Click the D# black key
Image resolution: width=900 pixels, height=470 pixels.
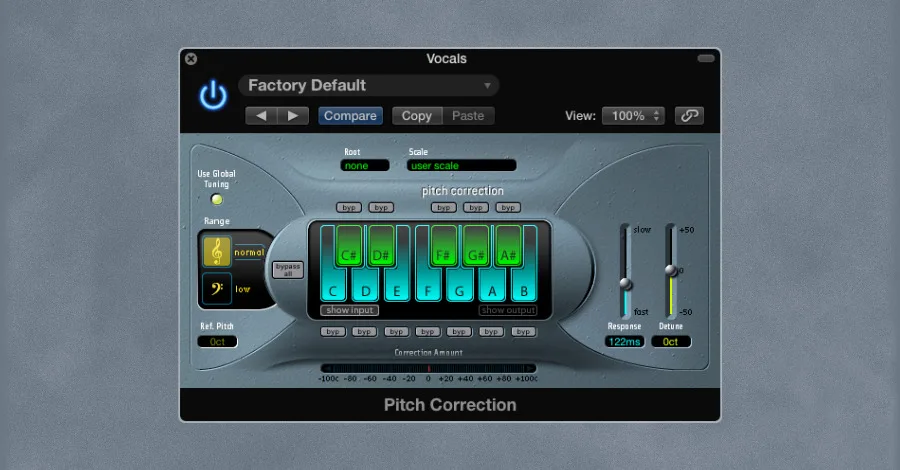(x=381, y=247)
